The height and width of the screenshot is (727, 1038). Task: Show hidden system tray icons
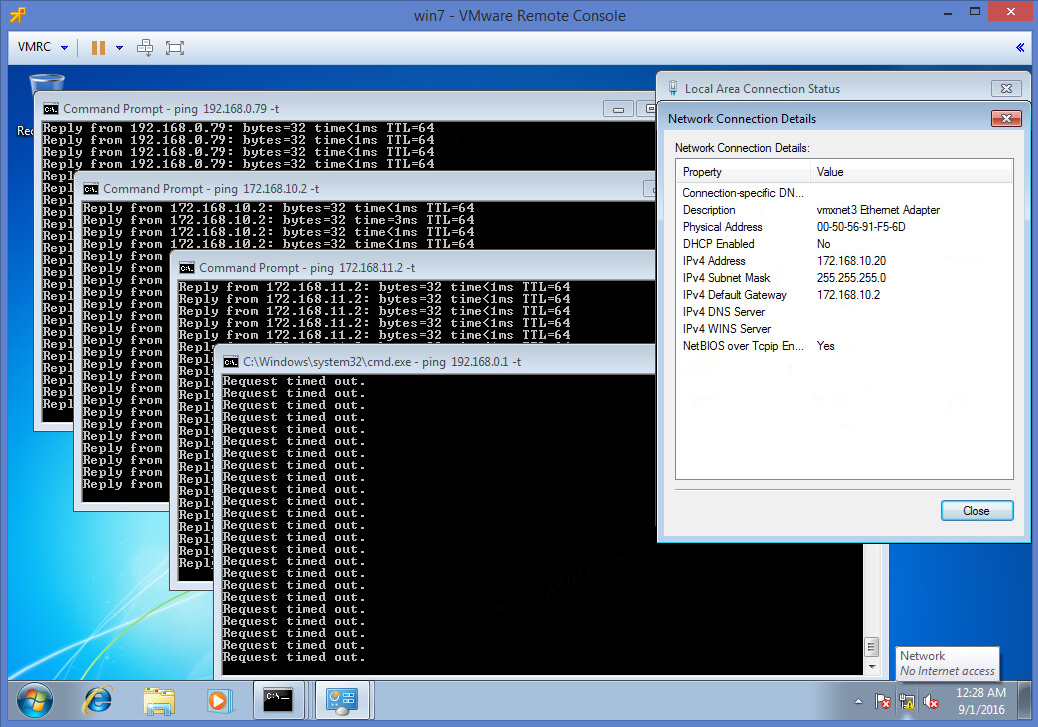860,701
